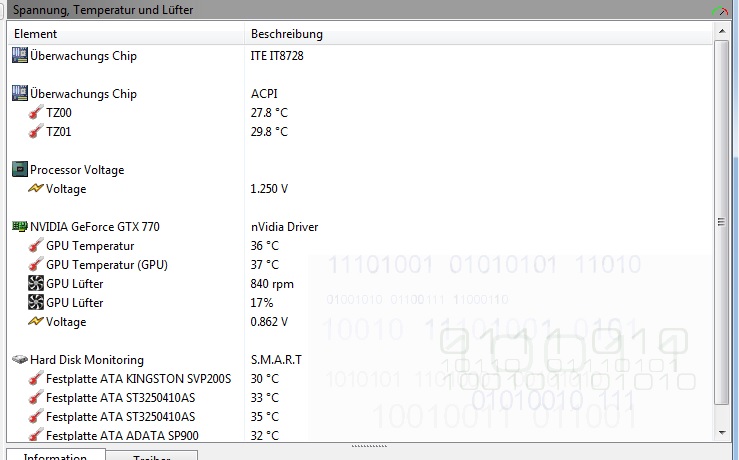
Task: Click the 840 rpm value
Action: pos(272,284)
